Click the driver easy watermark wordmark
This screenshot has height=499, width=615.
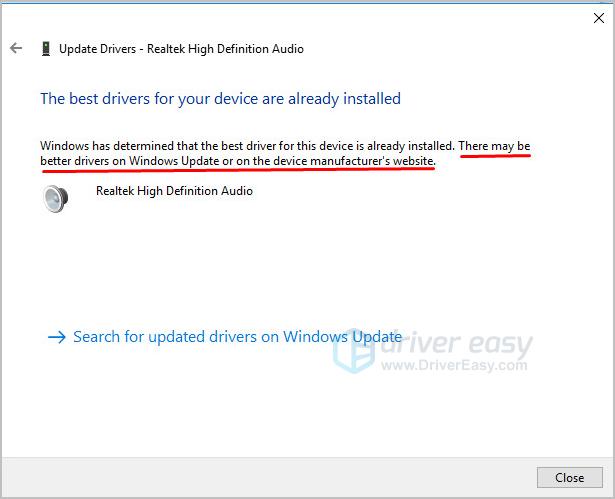tap(455, 344)
